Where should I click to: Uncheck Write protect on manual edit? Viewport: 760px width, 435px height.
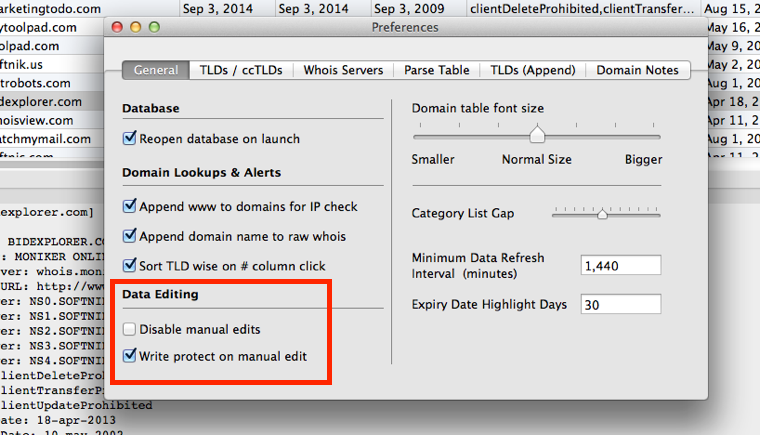point(129,356)
